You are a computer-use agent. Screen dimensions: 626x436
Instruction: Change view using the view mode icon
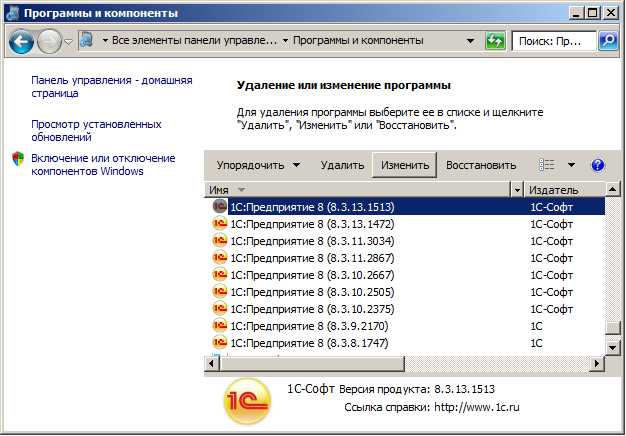click(x=546, y=164)
